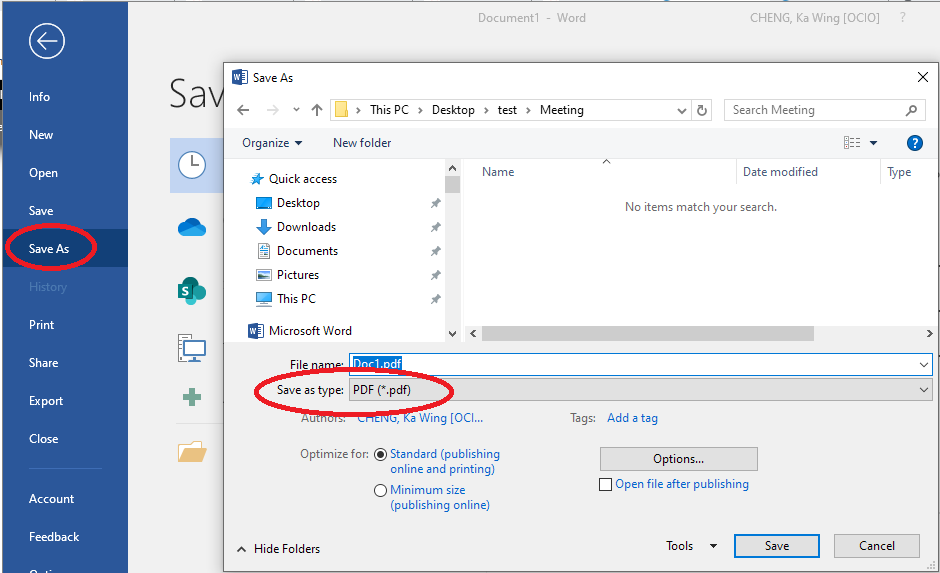Screen dimensions: 940x573
Task: Click the author name CHENG, Ka Wing link
Action: point(420,418)
